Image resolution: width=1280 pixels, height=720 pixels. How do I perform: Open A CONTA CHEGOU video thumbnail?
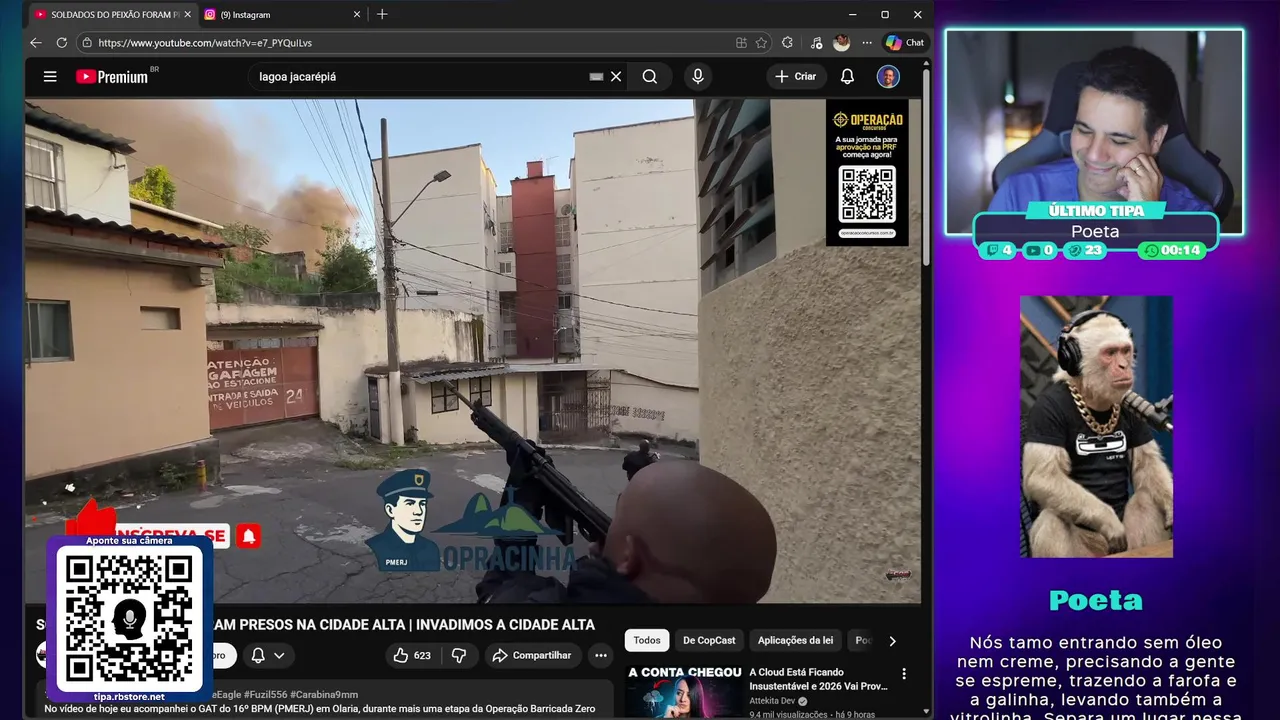(685, 691)
